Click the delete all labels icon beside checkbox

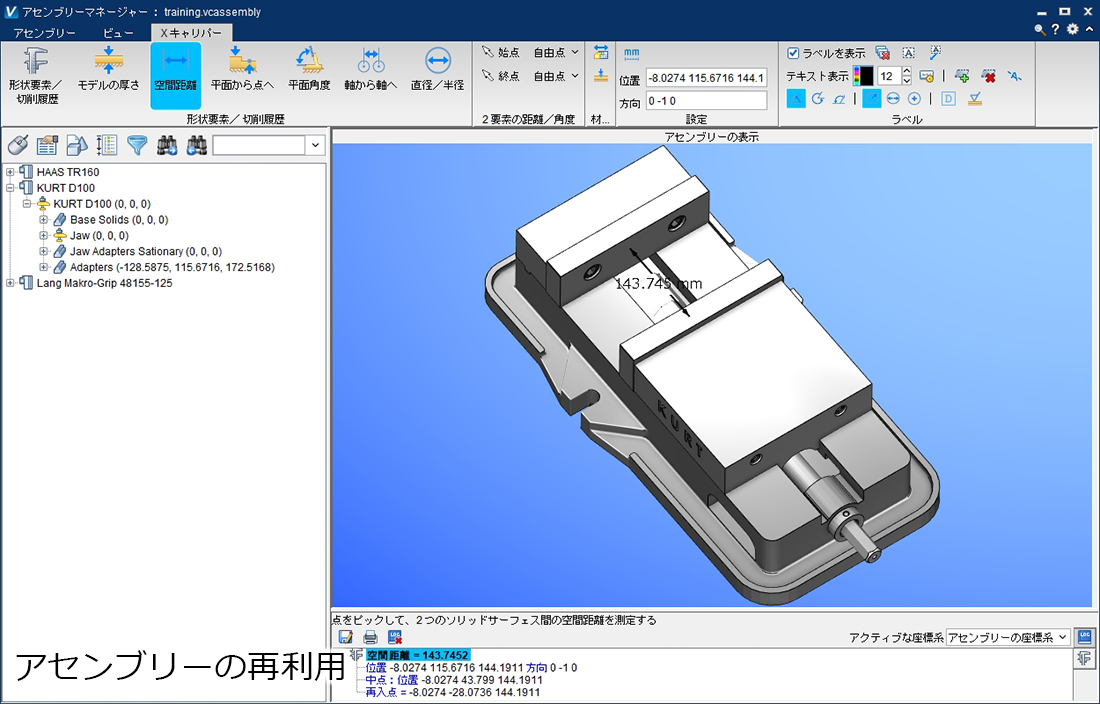click(883, 53)
